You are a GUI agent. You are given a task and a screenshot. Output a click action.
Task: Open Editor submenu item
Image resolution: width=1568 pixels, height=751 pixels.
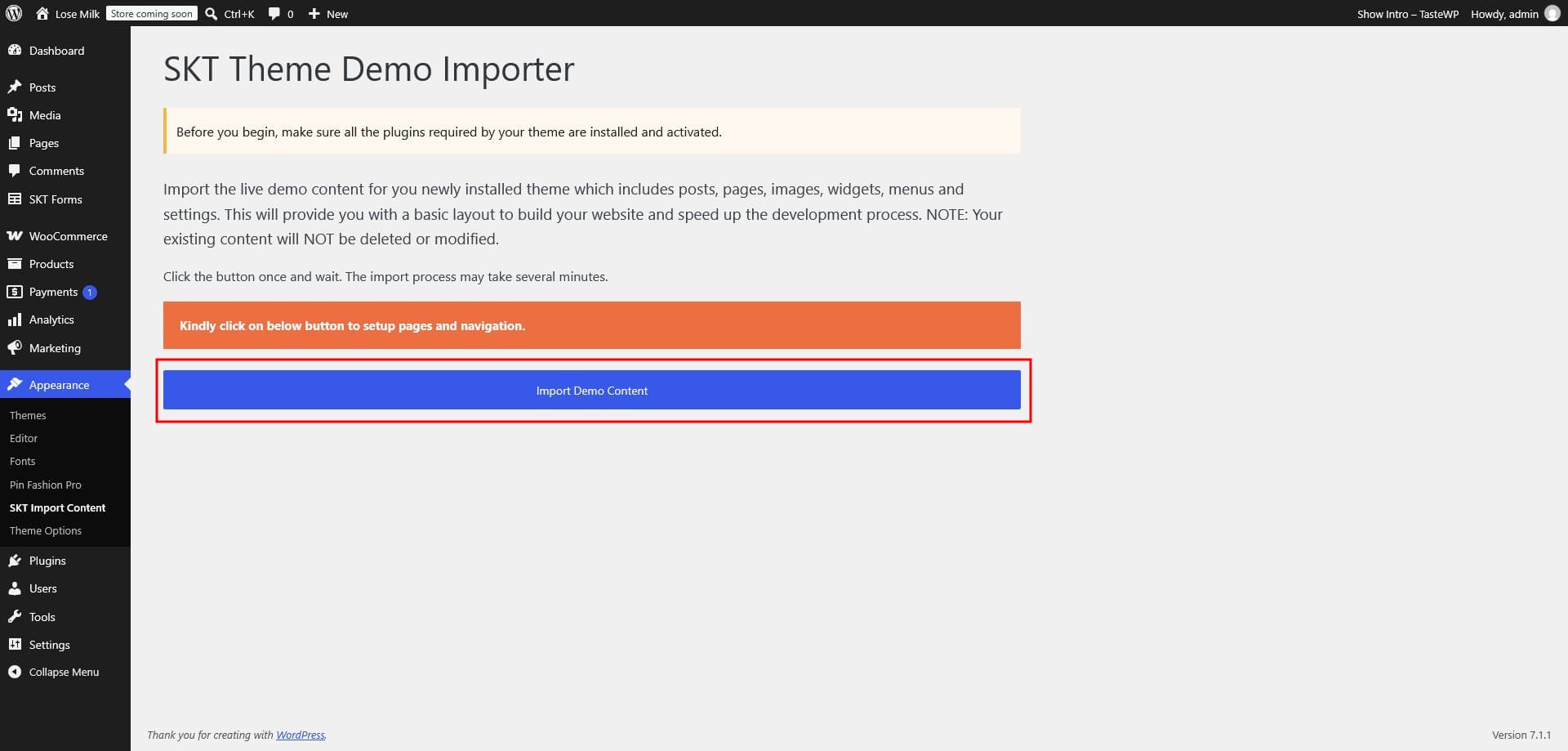[x=24, y=438]
